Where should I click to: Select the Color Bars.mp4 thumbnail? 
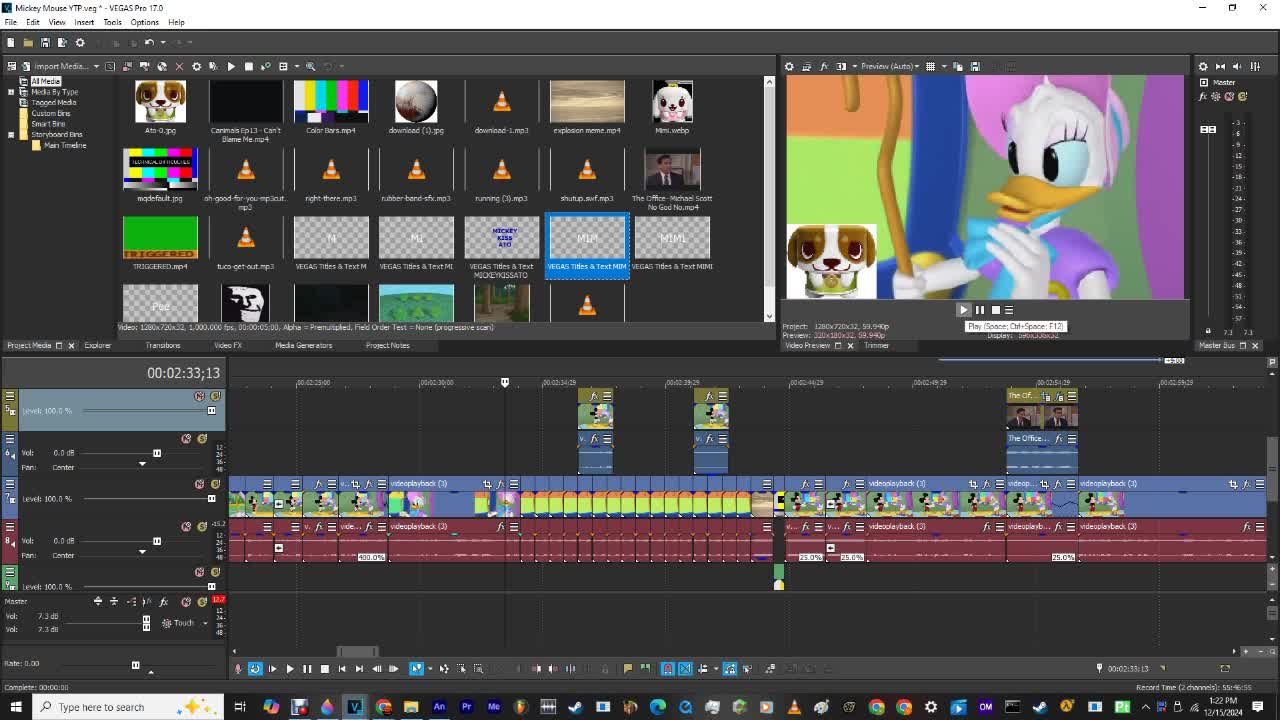(x=330, y=100)
